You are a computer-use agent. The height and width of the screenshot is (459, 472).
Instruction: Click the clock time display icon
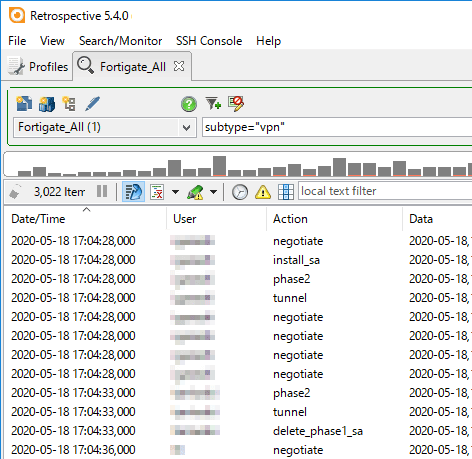click(x=240, y=192)
